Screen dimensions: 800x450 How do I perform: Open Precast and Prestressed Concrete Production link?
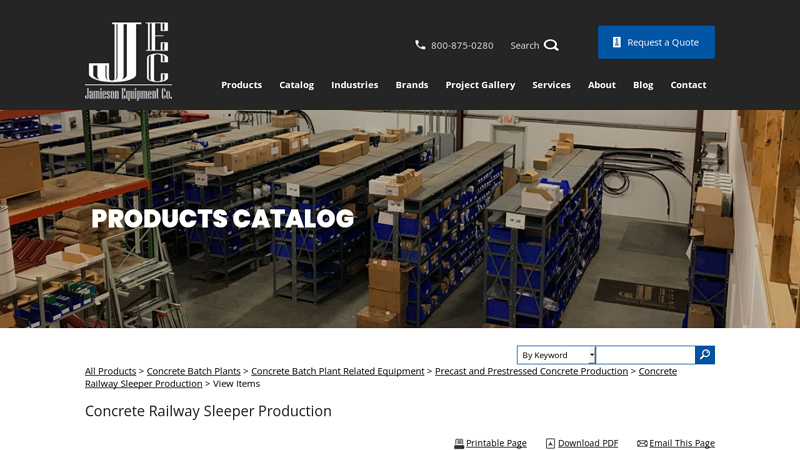pyautogui.click(x=531, y=371)
